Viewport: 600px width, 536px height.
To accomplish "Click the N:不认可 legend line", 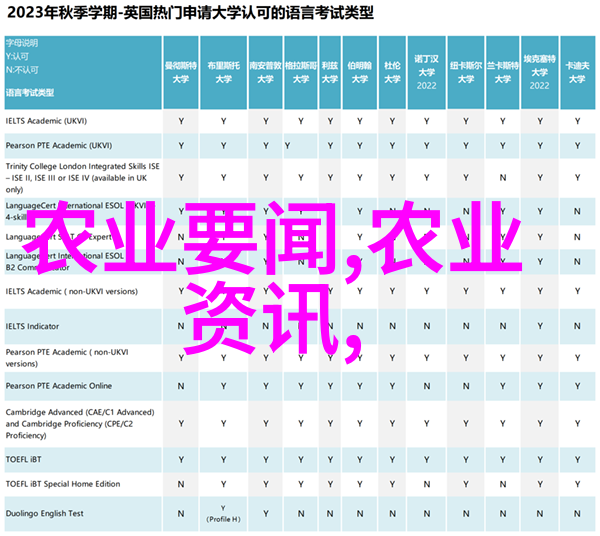I will 22,70.
